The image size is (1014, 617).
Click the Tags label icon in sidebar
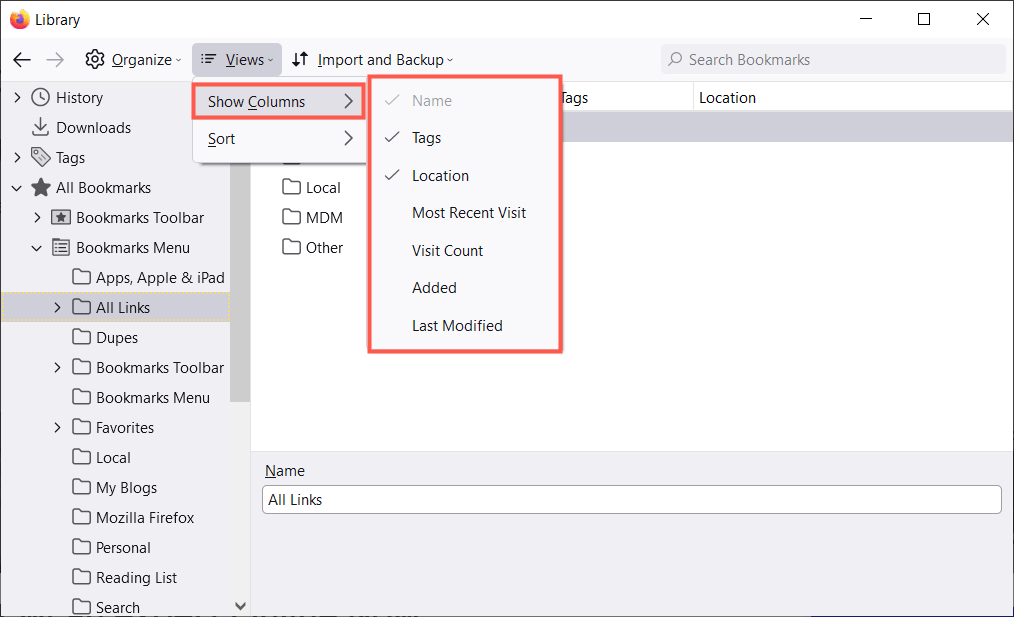(x=41, y=158)
